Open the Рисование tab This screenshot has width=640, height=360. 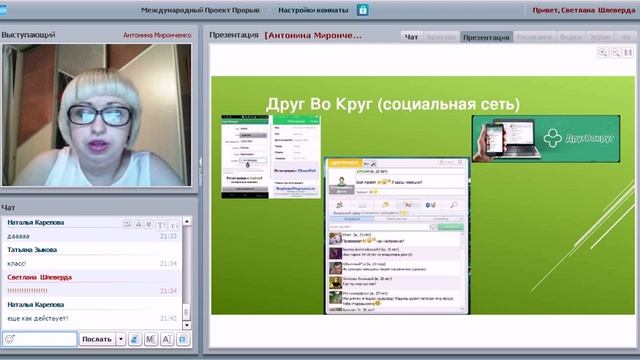coord(534,37)
